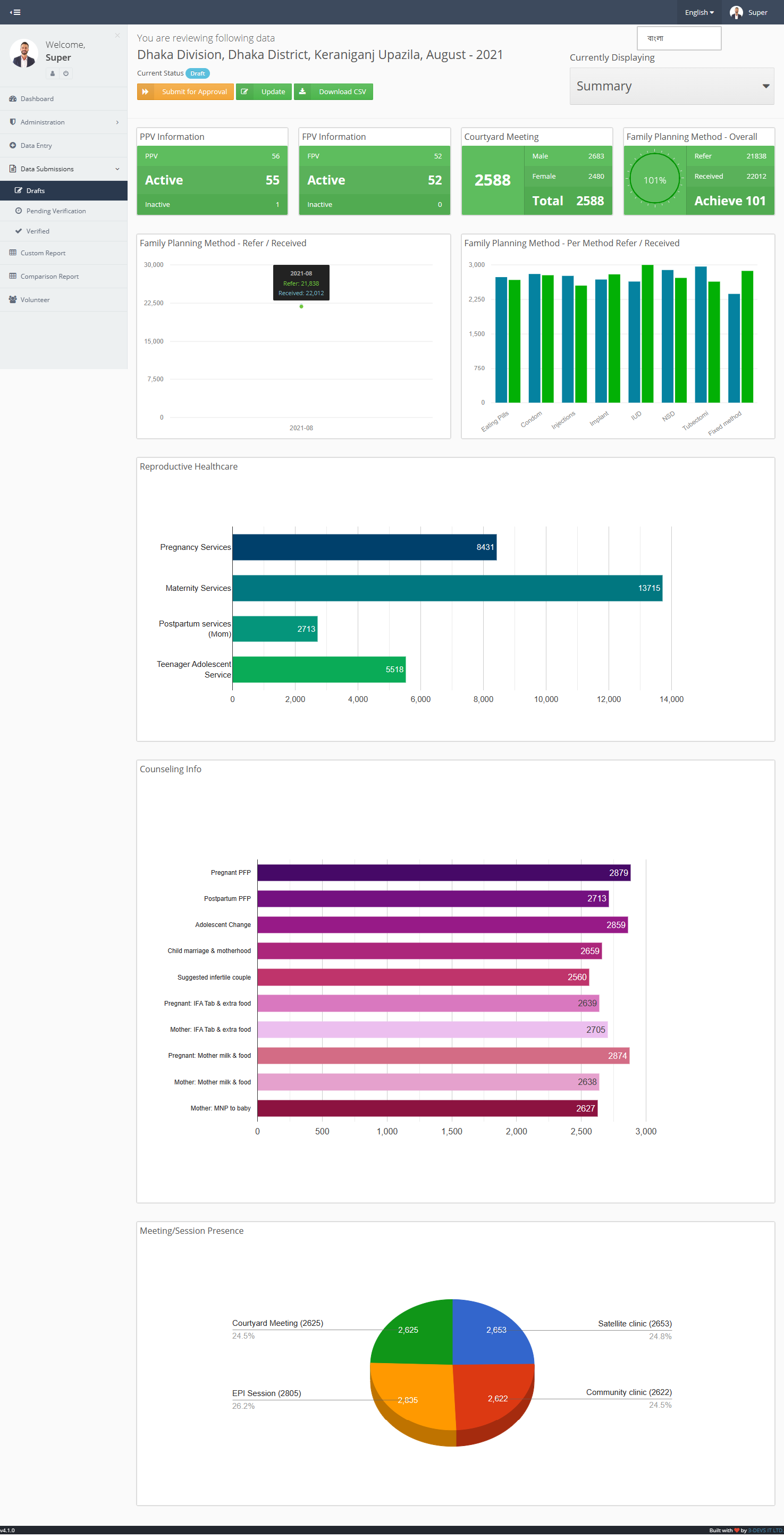Open the English language dropdown
Image resolution: width=784 pixels, height=1537 pixels.
tap(699, 12)
